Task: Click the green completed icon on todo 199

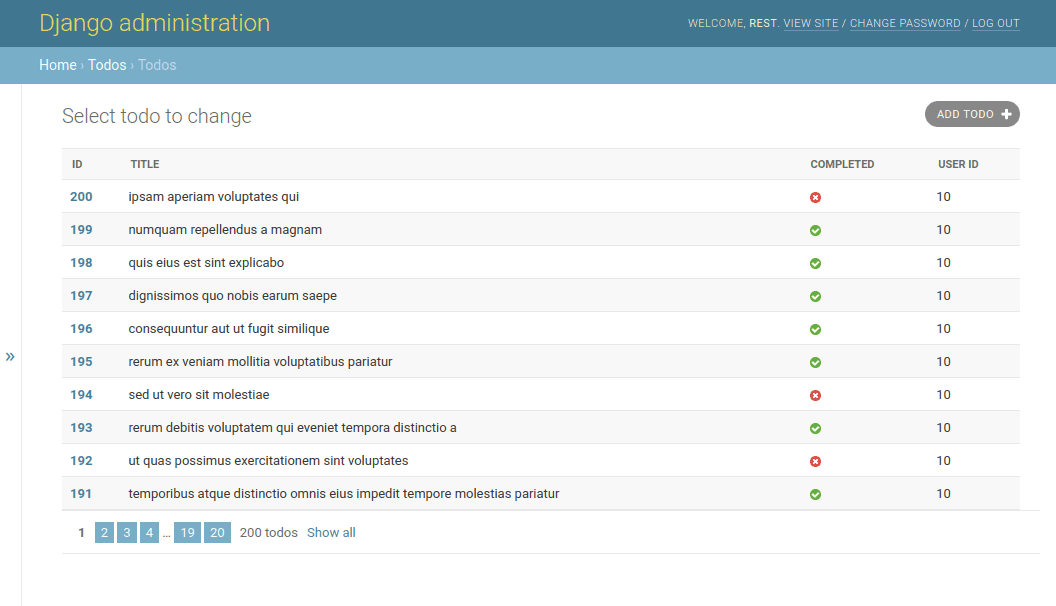Action: (815, 229)
